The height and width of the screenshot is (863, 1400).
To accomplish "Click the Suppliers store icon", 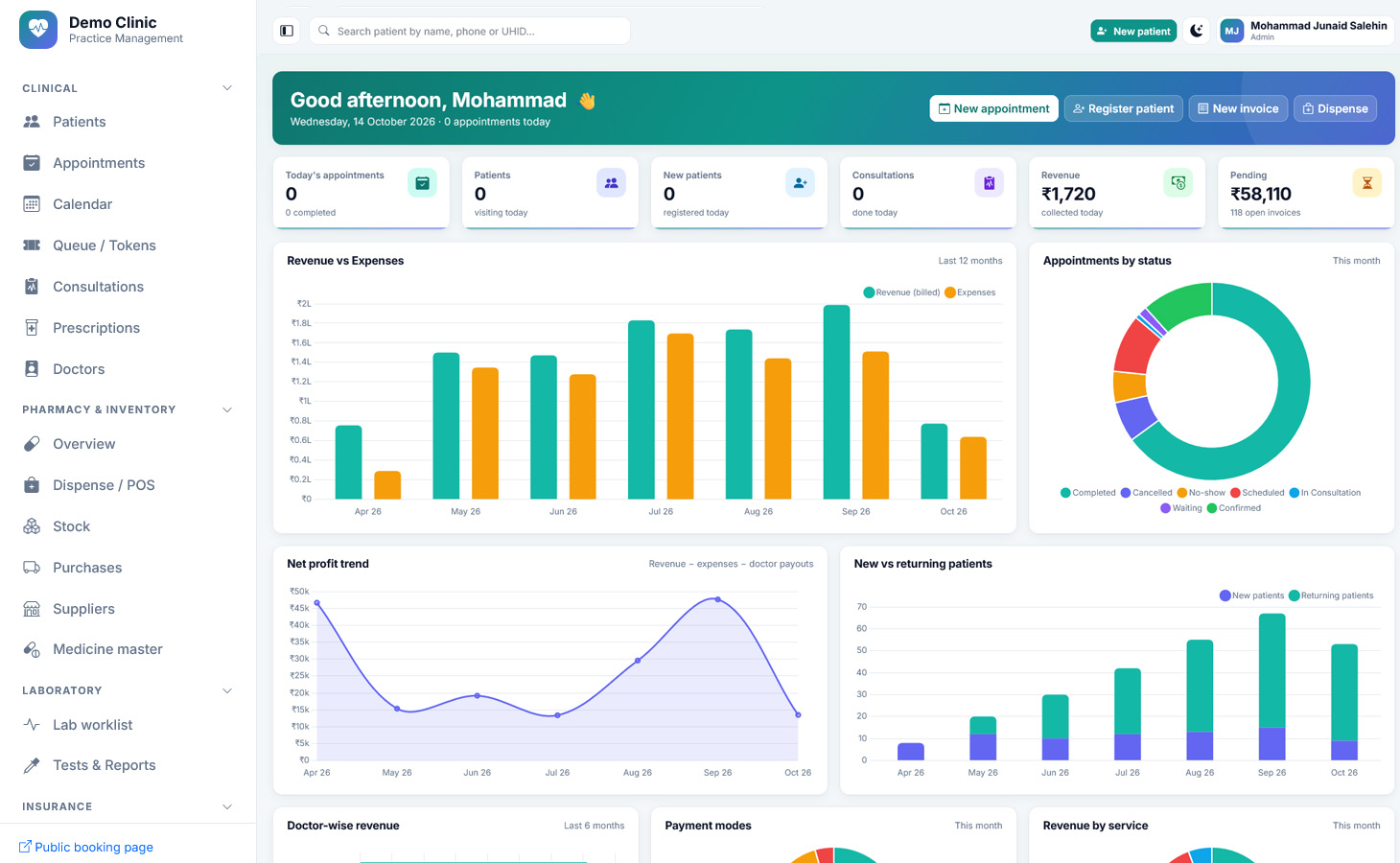I will (x=32, y=609).
